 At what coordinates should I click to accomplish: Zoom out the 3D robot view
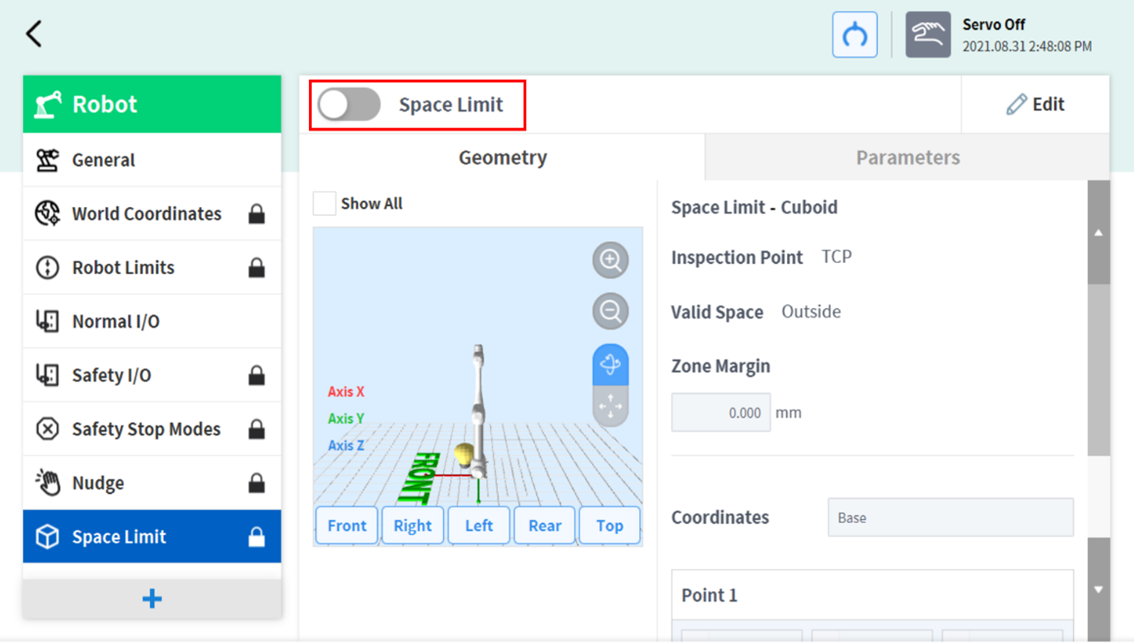(610, 311)
